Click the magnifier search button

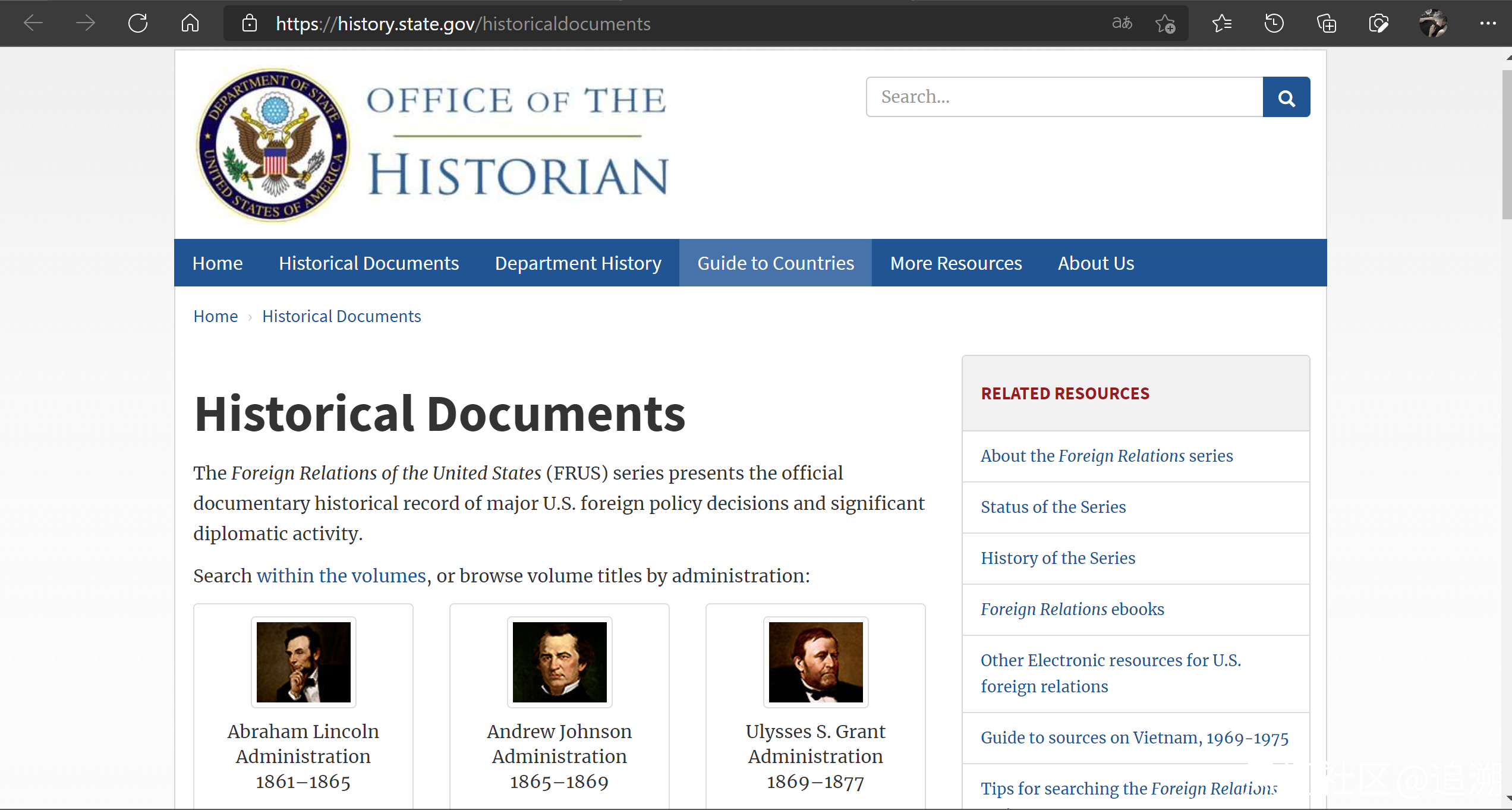click(x=1286, y=97)
